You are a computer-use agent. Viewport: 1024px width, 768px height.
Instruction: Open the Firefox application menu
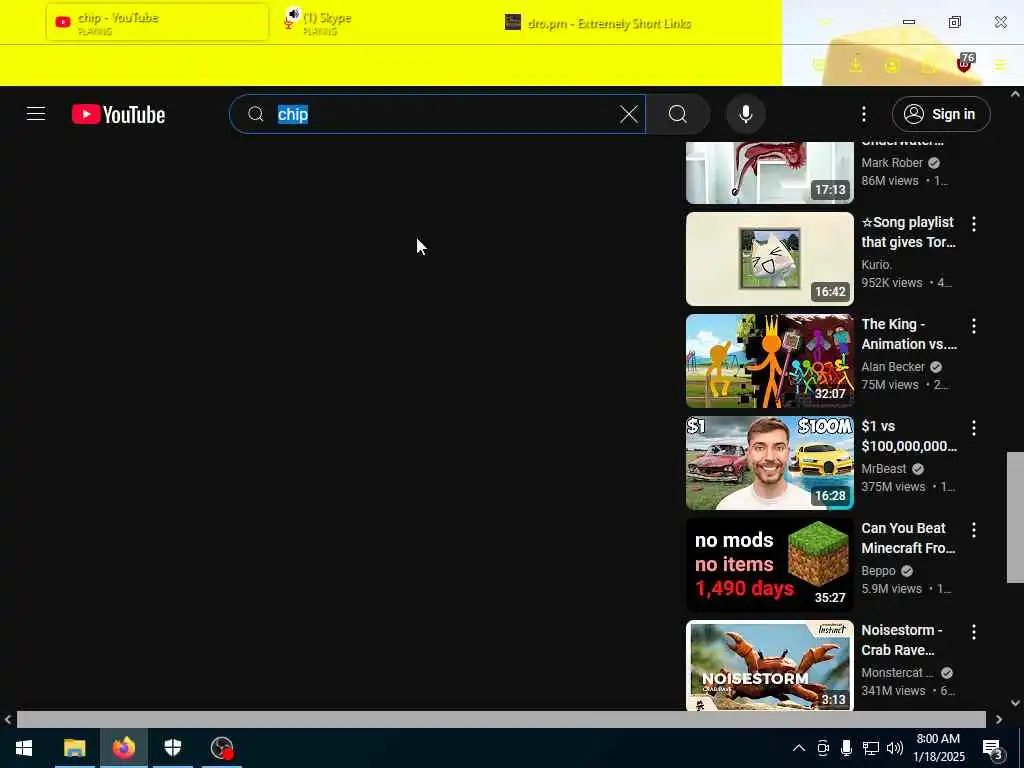(x=1000, y=65)
